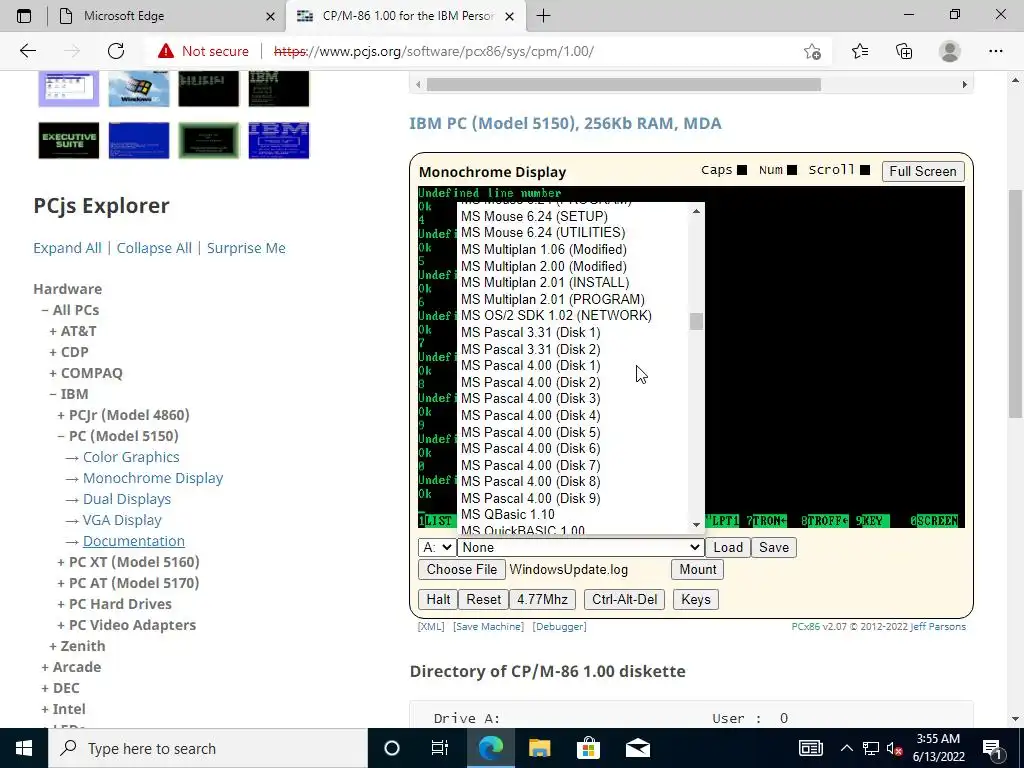The width and height of the screenshot is (1024, 768).
Task: Select MS Pascal 4.00 (Disk 9)
Action: (x=530, y=498)
